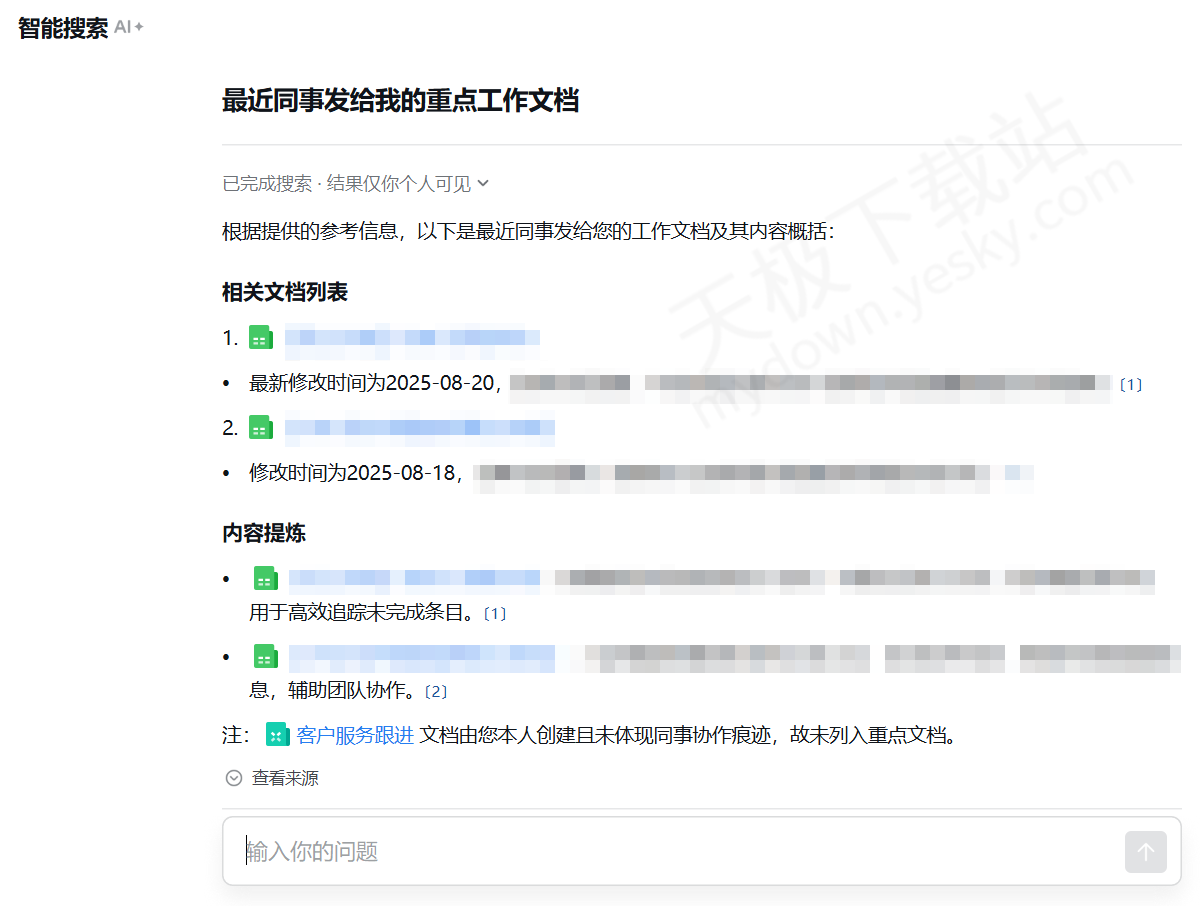Open first blurred document link under 内容提炼
The image size is (1200, 906).
point(414,578)
